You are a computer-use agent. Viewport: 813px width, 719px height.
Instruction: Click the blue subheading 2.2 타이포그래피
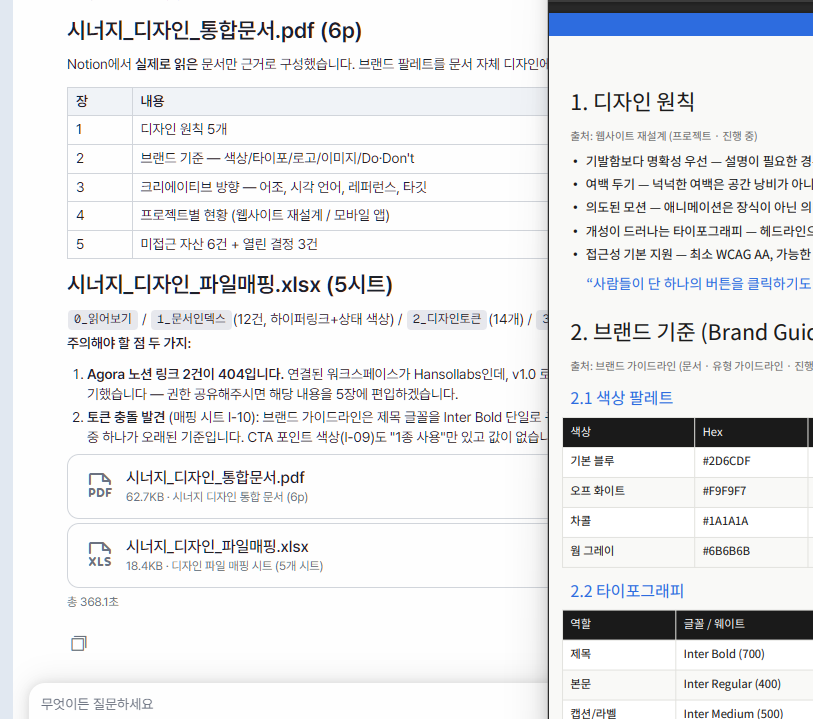[x=627, y=590]
